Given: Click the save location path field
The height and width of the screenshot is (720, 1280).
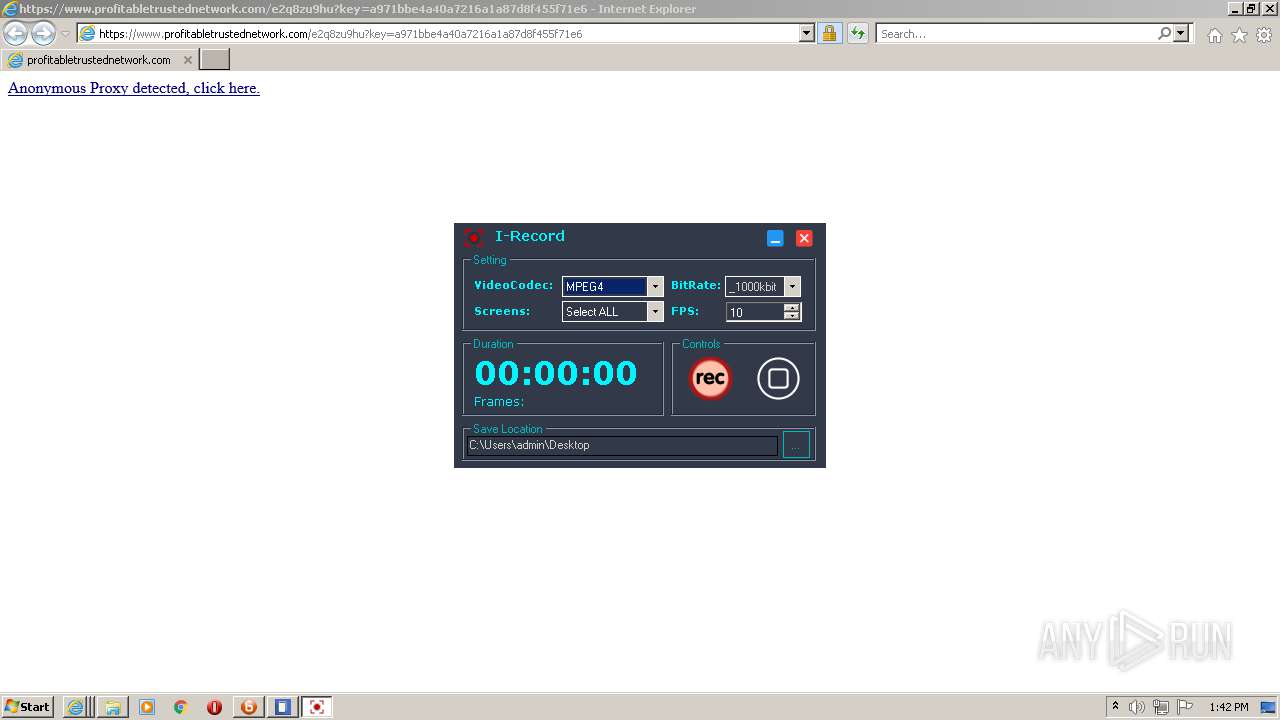Looking at the screenshot, I should (622, 445).
